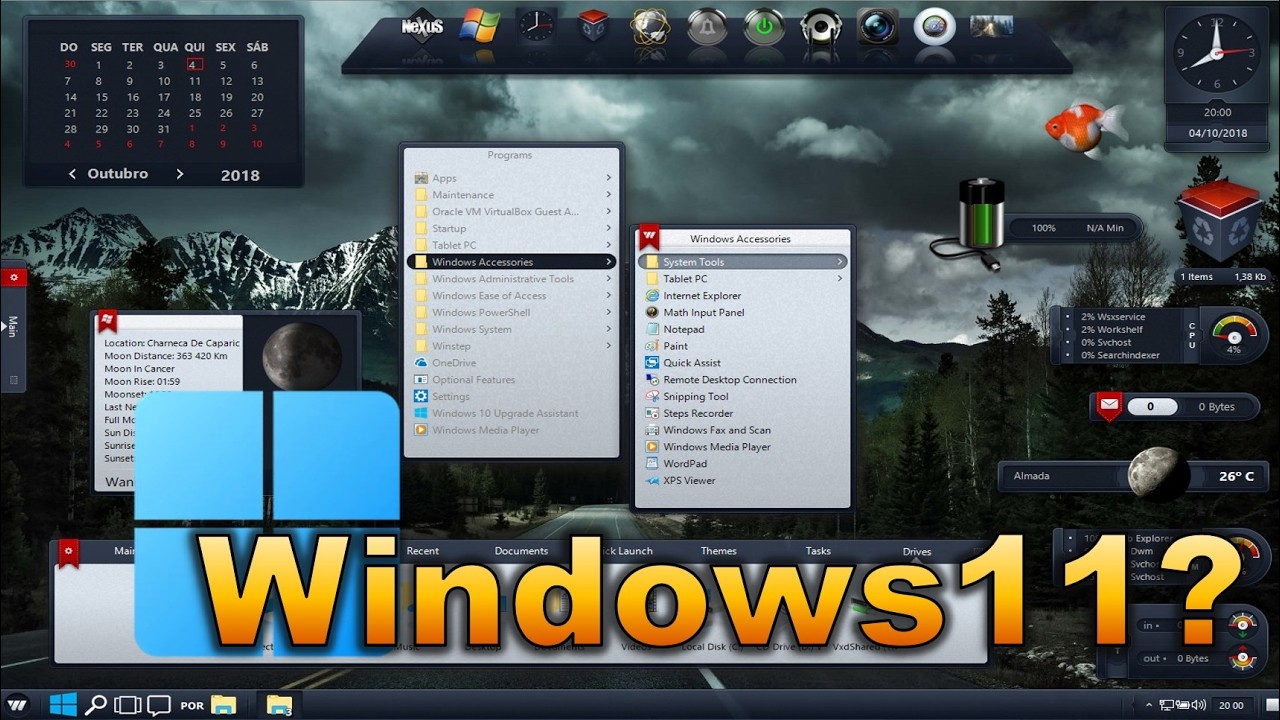This screenshot has height=720, width=1280.
Task: Click the white gauge meter dock icon
Action: click(x=935, y=27)
